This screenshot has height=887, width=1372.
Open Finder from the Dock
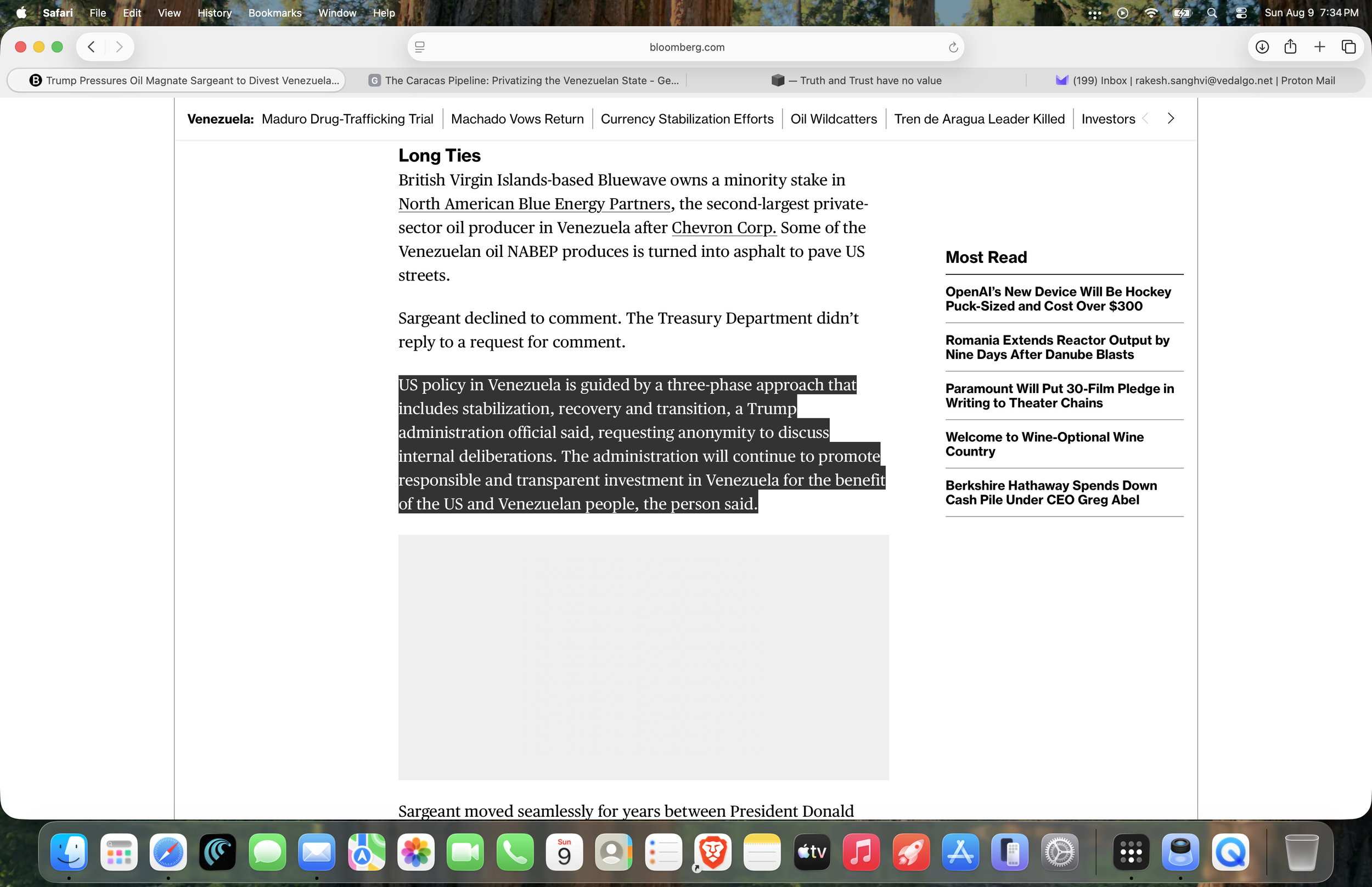pyautogui.click(x=69, y=852)
